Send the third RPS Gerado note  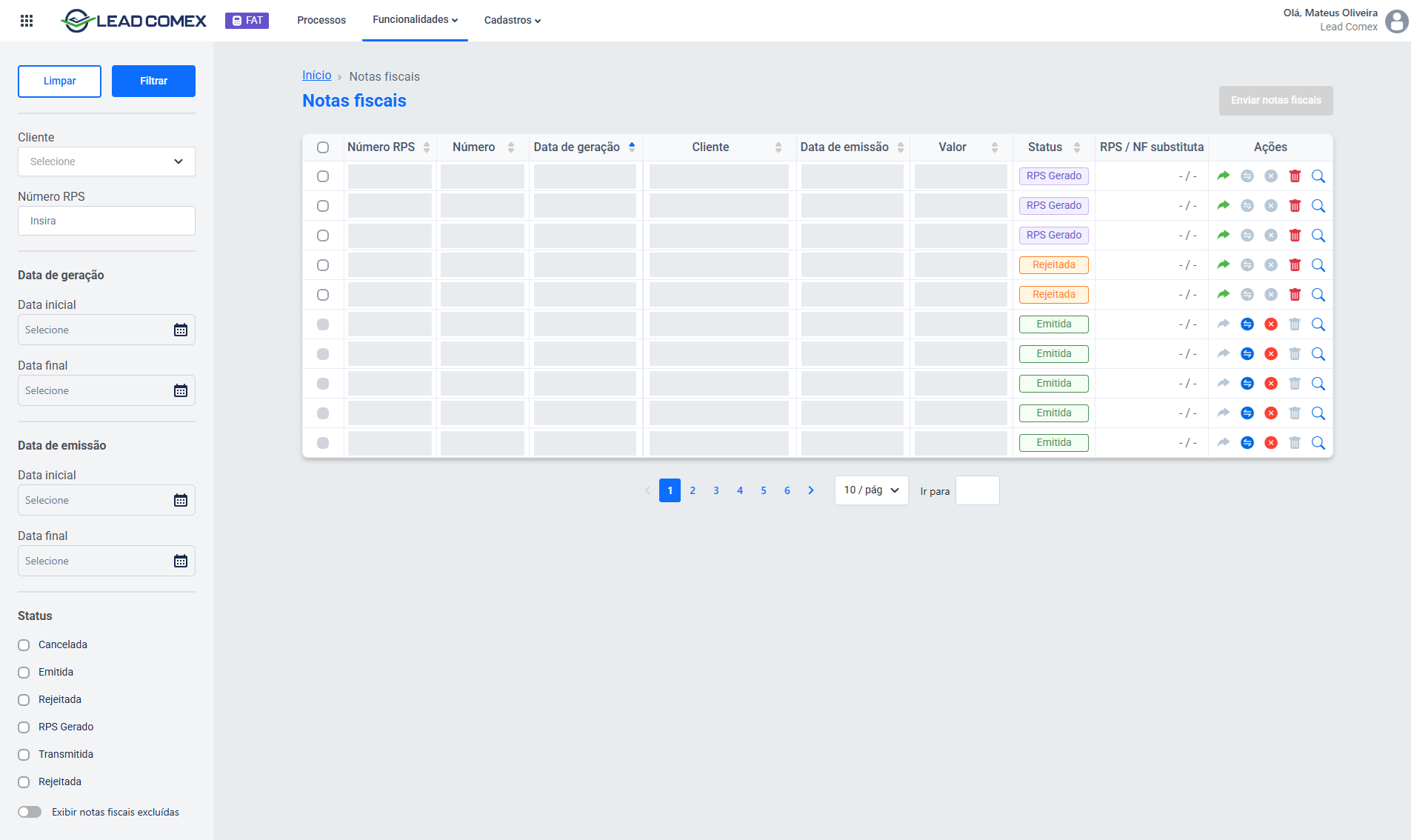pyautogui.click(x=1224, y=236)
